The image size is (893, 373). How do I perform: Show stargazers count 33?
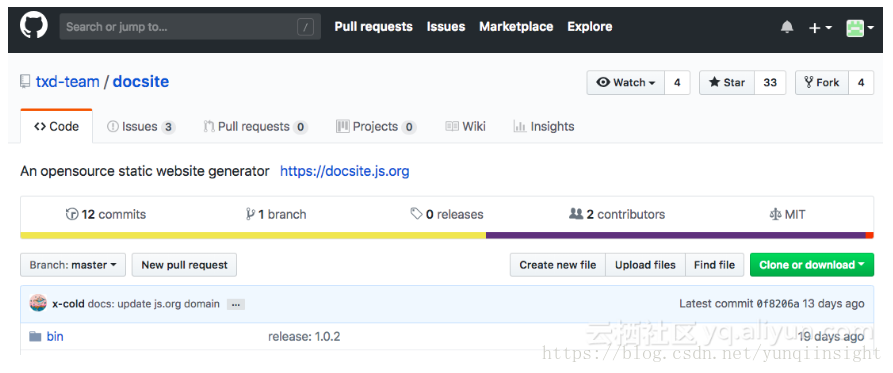770,83
